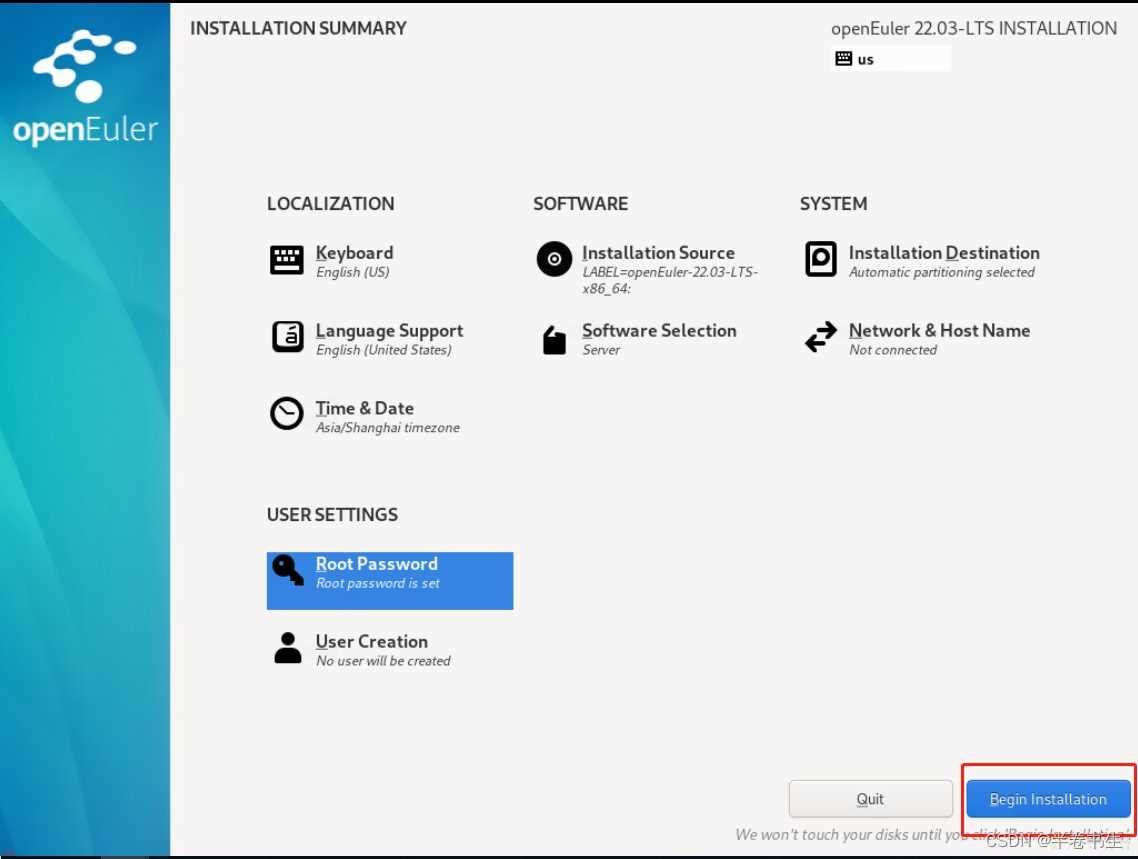The image size is (1138, 859).
Task: Open Software Selection options
Action: pyautogui.click(x=659, y=331)
